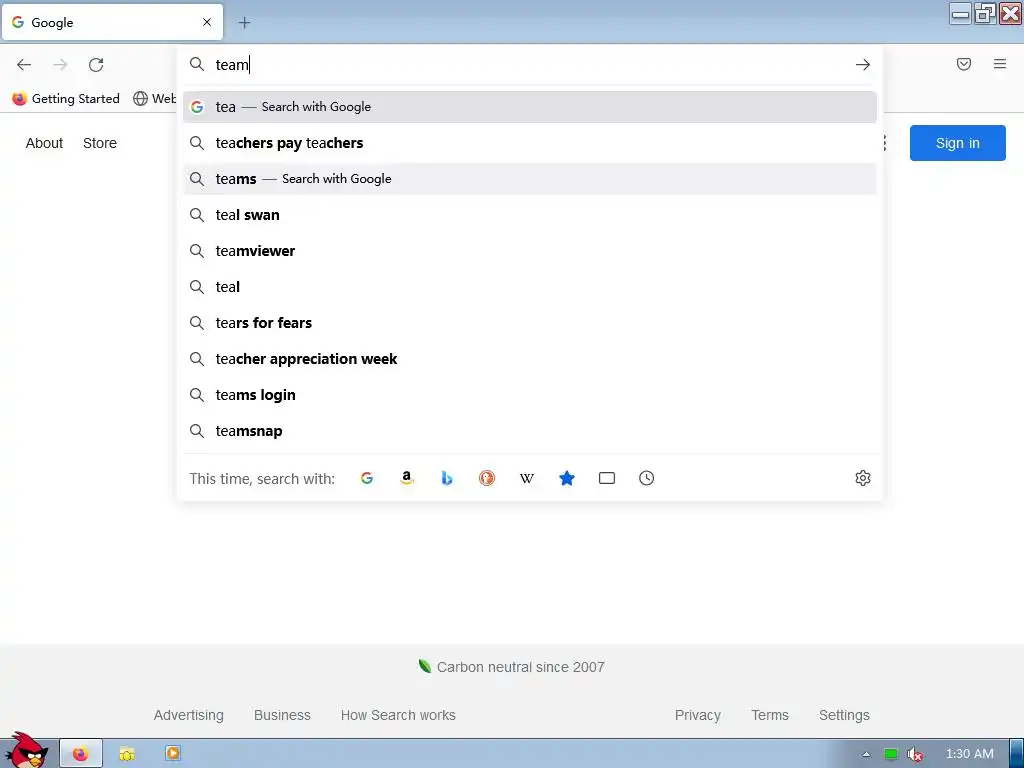This screenshot has width=1024, height=768.
Task: Select 'tea — Search with Google' suggestion
Action: (530, 107)
